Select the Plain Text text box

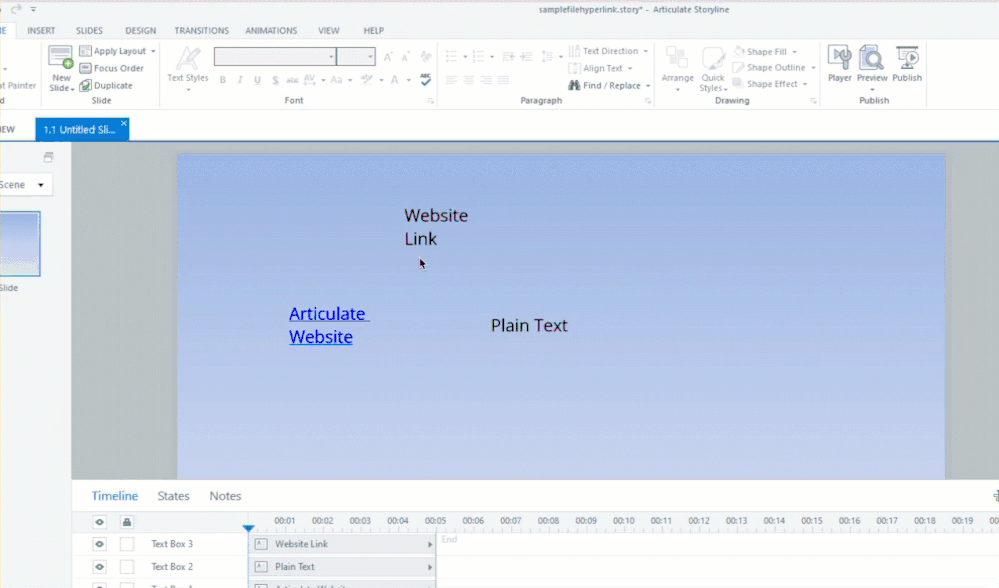[x=529, y=326]
